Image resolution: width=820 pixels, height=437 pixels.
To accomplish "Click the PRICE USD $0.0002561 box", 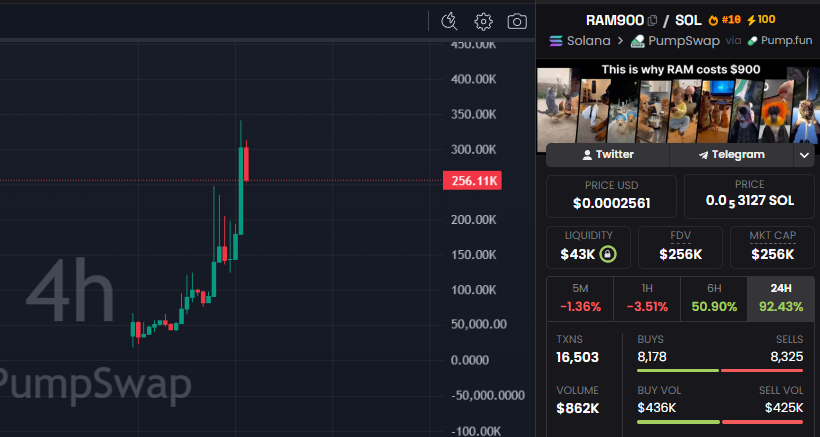I will click(611, 197).
